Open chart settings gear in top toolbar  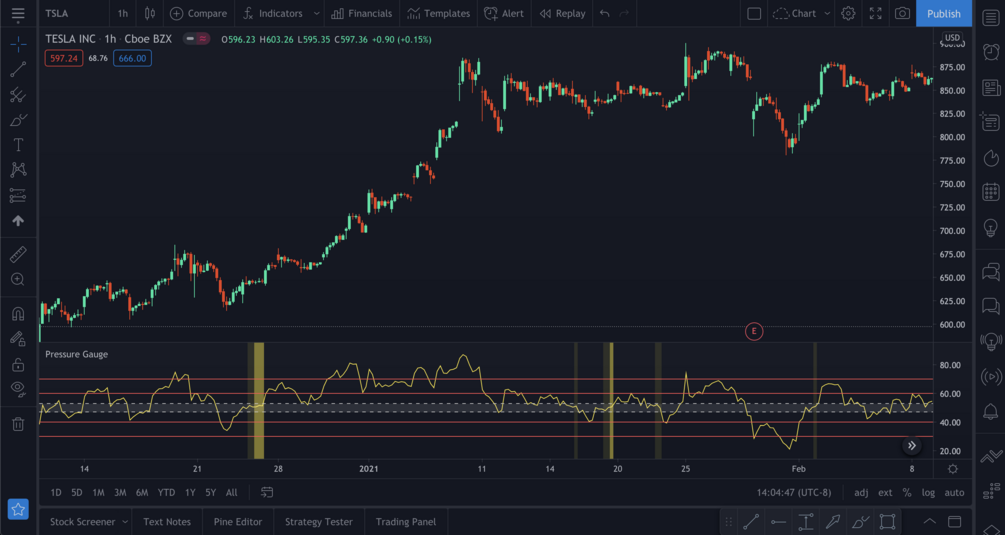coord(848,13)
